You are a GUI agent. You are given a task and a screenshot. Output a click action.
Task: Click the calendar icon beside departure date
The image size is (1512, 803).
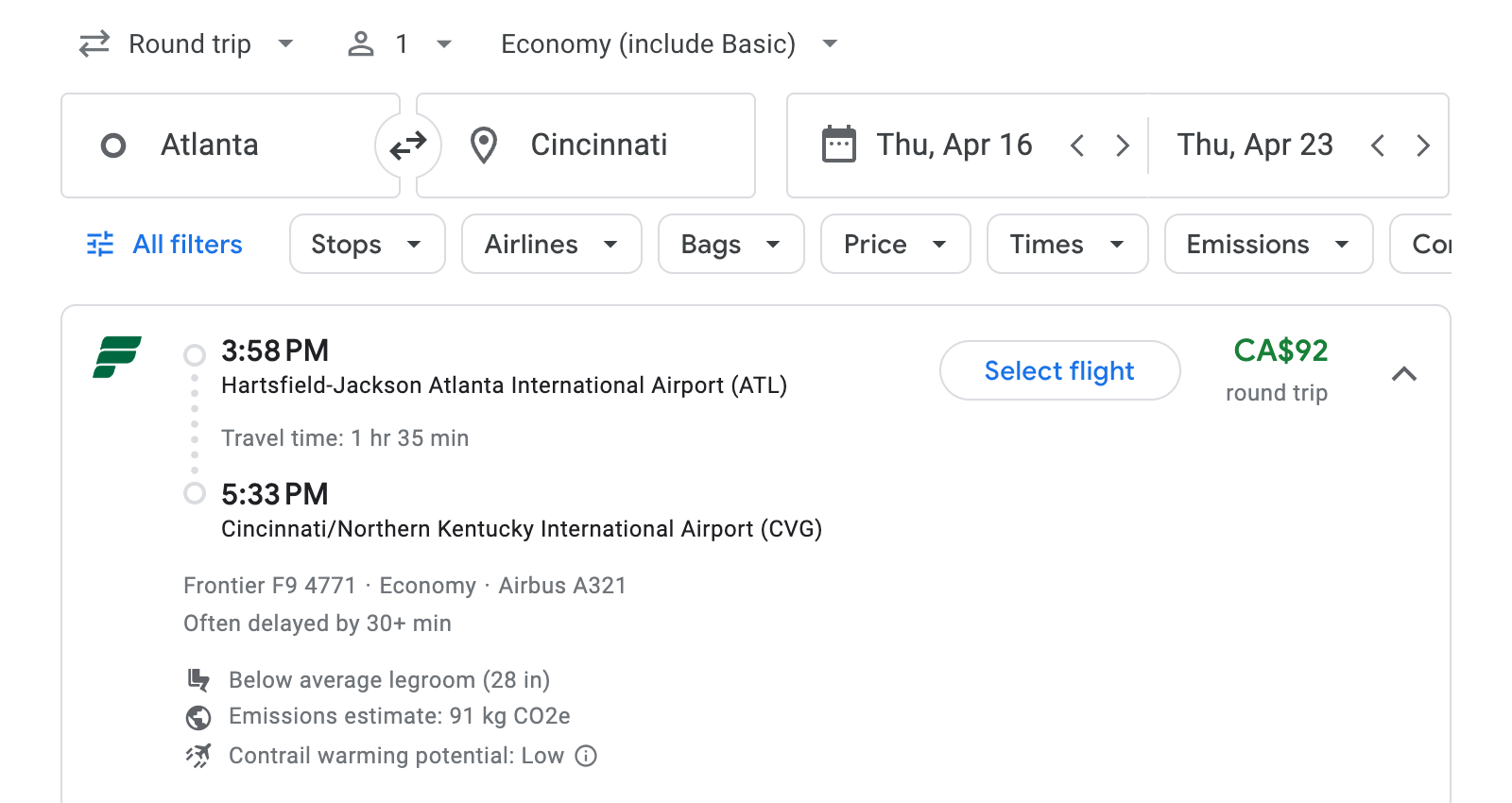point(837,145)
